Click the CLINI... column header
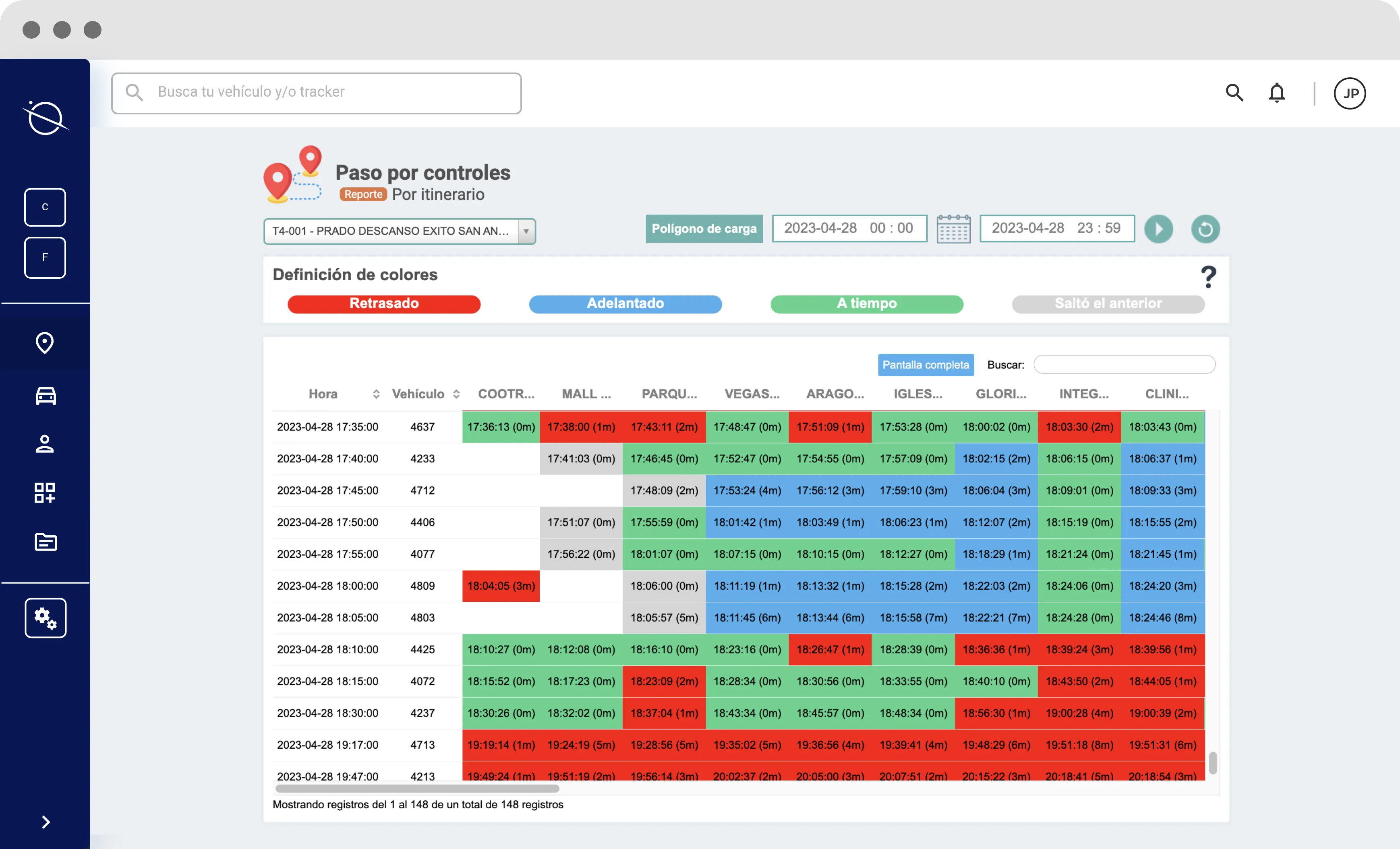This screenshot has height=849, width=1400. point(1166,394)
